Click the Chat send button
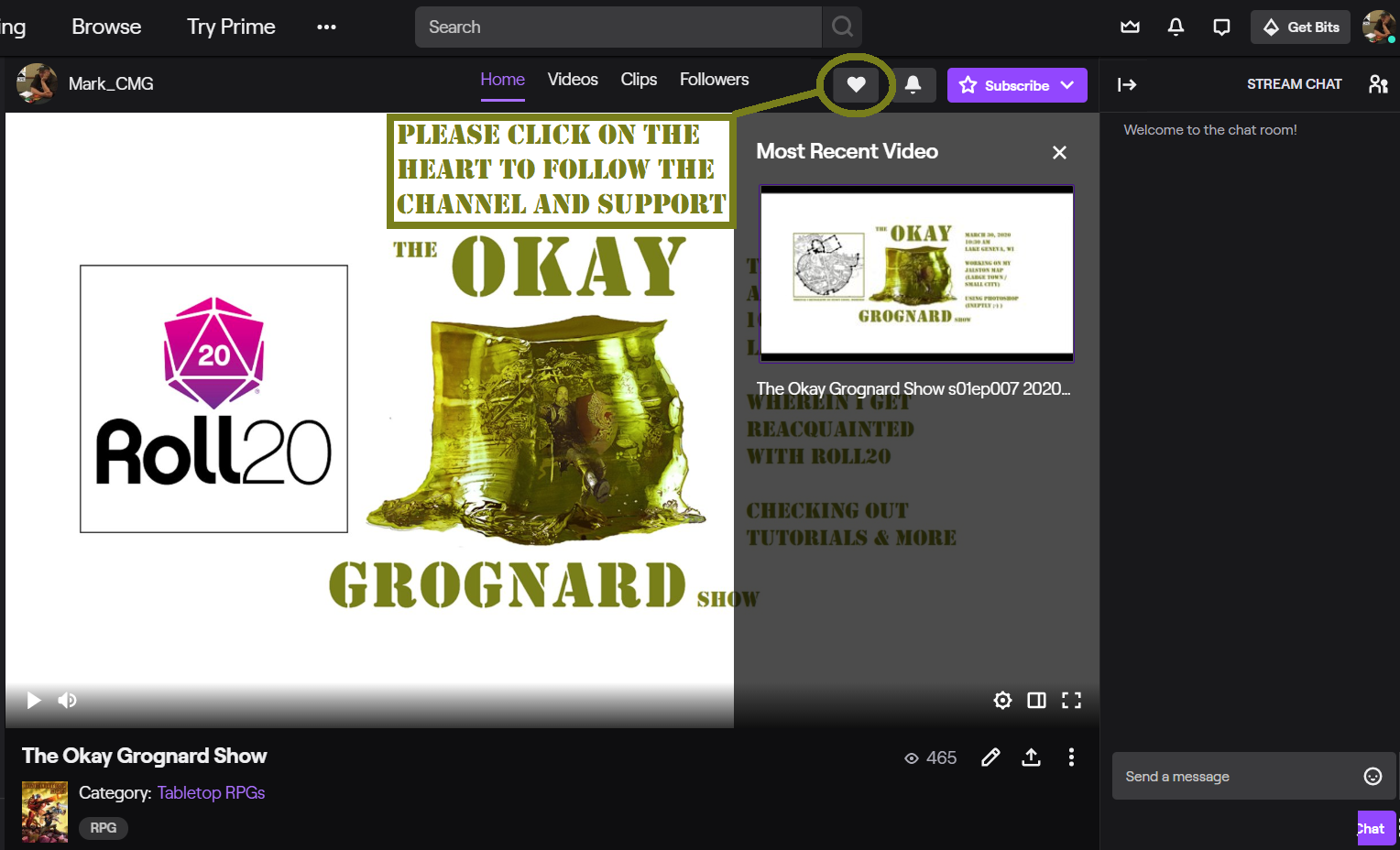This screenshot has height=850, width=1400. coord(1376,828)
